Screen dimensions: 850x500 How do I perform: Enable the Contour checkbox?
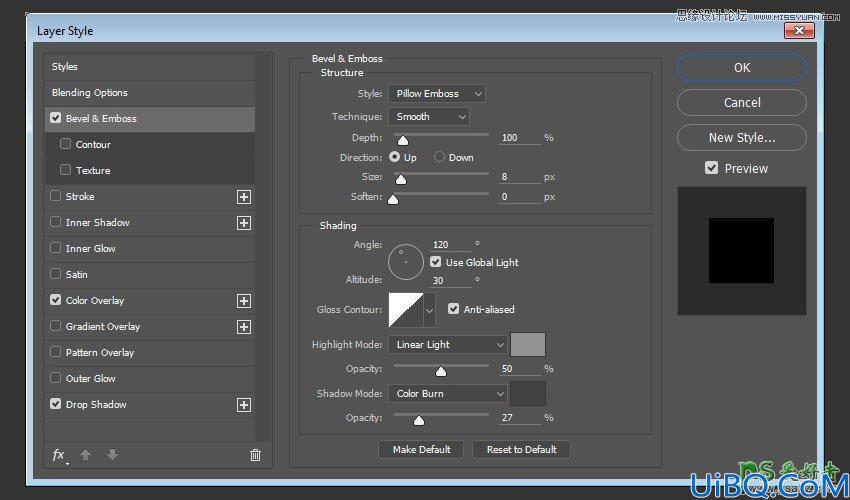click(x=66, y=144)
